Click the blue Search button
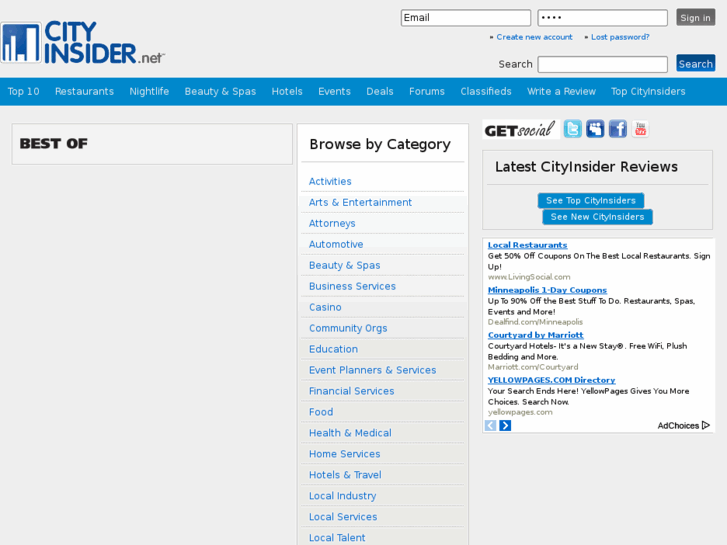This screenshot has width=727, height=545. [695, 64]
